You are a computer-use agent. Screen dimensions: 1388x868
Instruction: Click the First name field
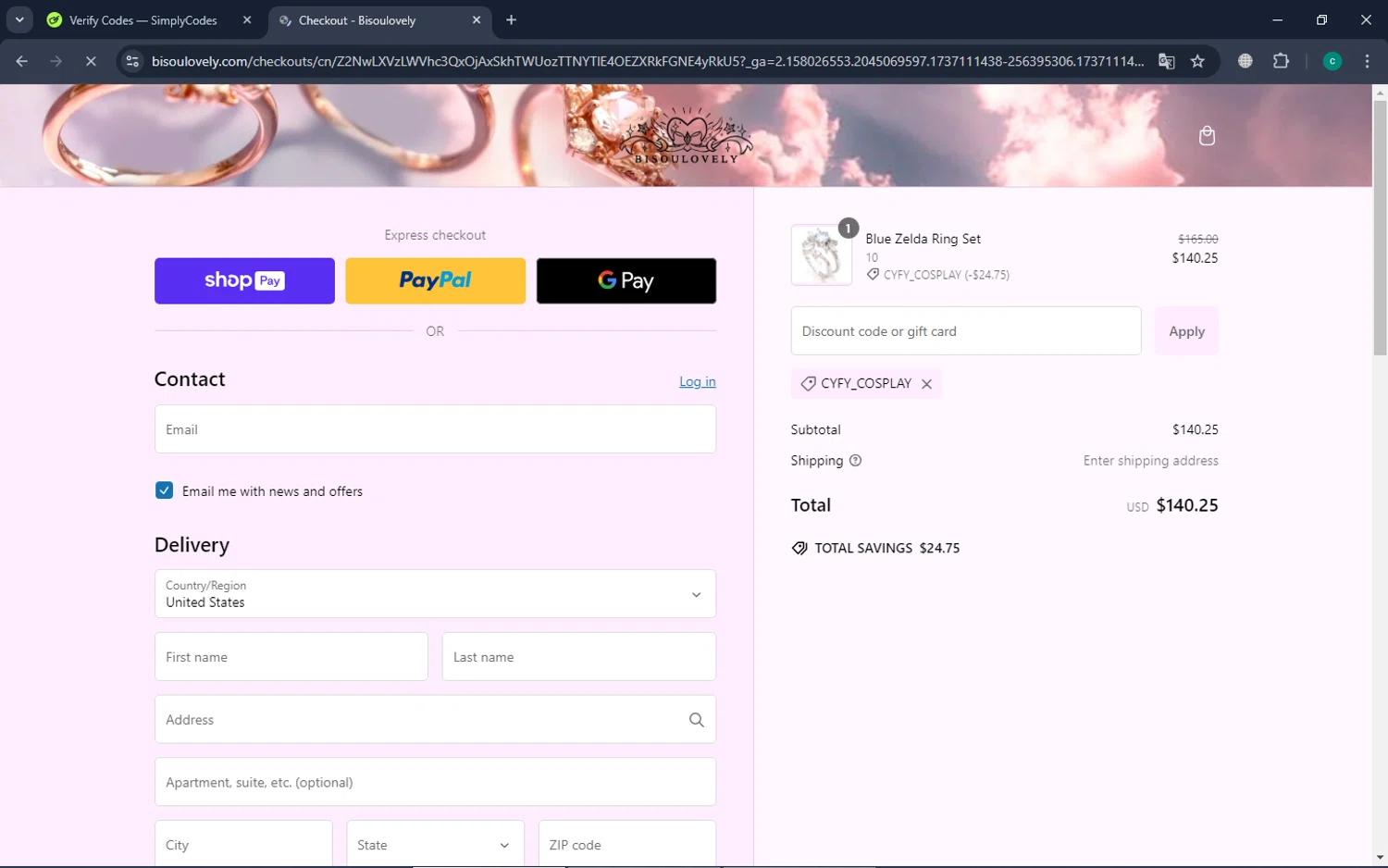tap(291, 657)
